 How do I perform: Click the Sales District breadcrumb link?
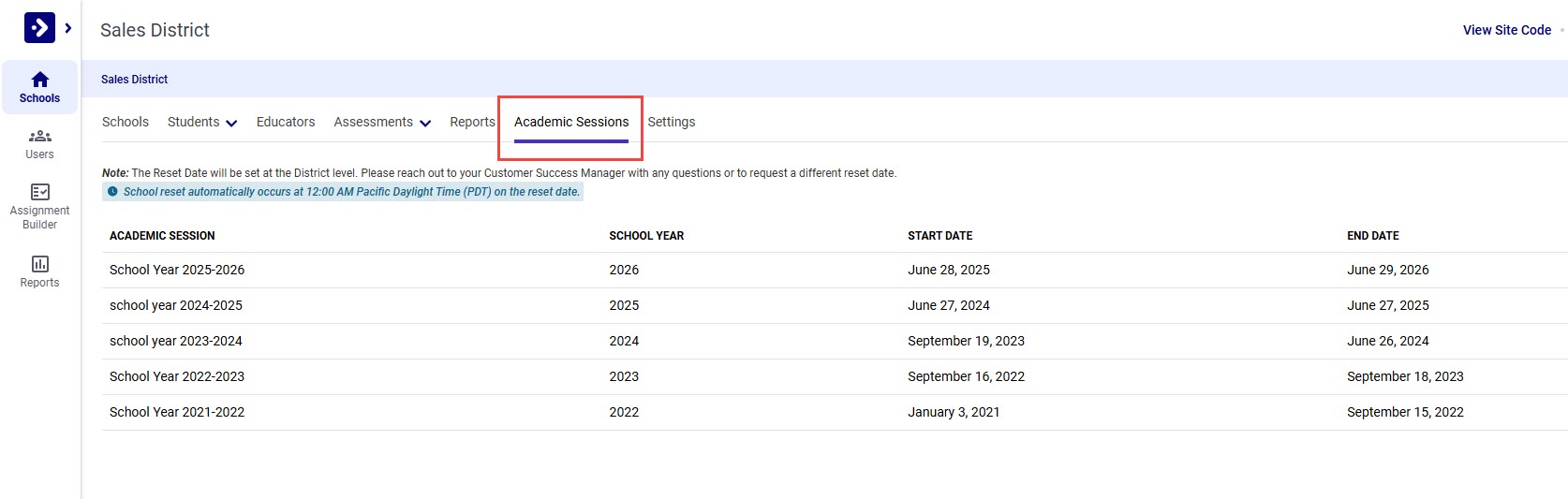click(x=134, y=80)
